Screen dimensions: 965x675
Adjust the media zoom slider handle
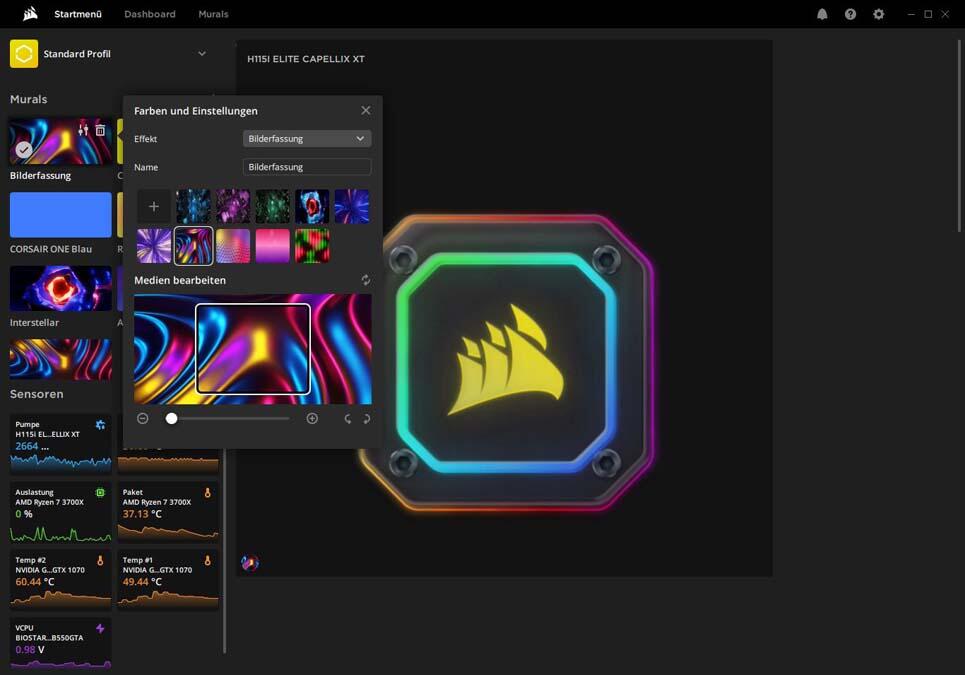click(x=172, y=418)
